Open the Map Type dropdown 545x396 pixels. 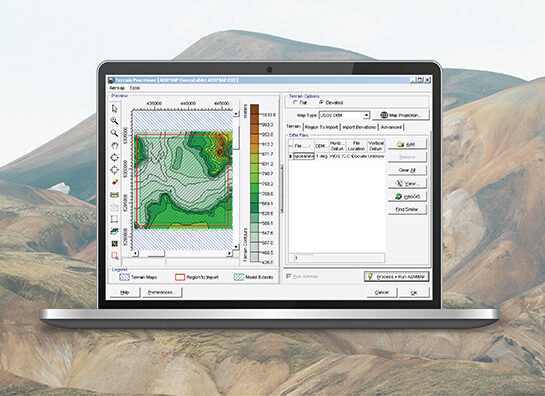pyautogui.click(x=366, y=115)
